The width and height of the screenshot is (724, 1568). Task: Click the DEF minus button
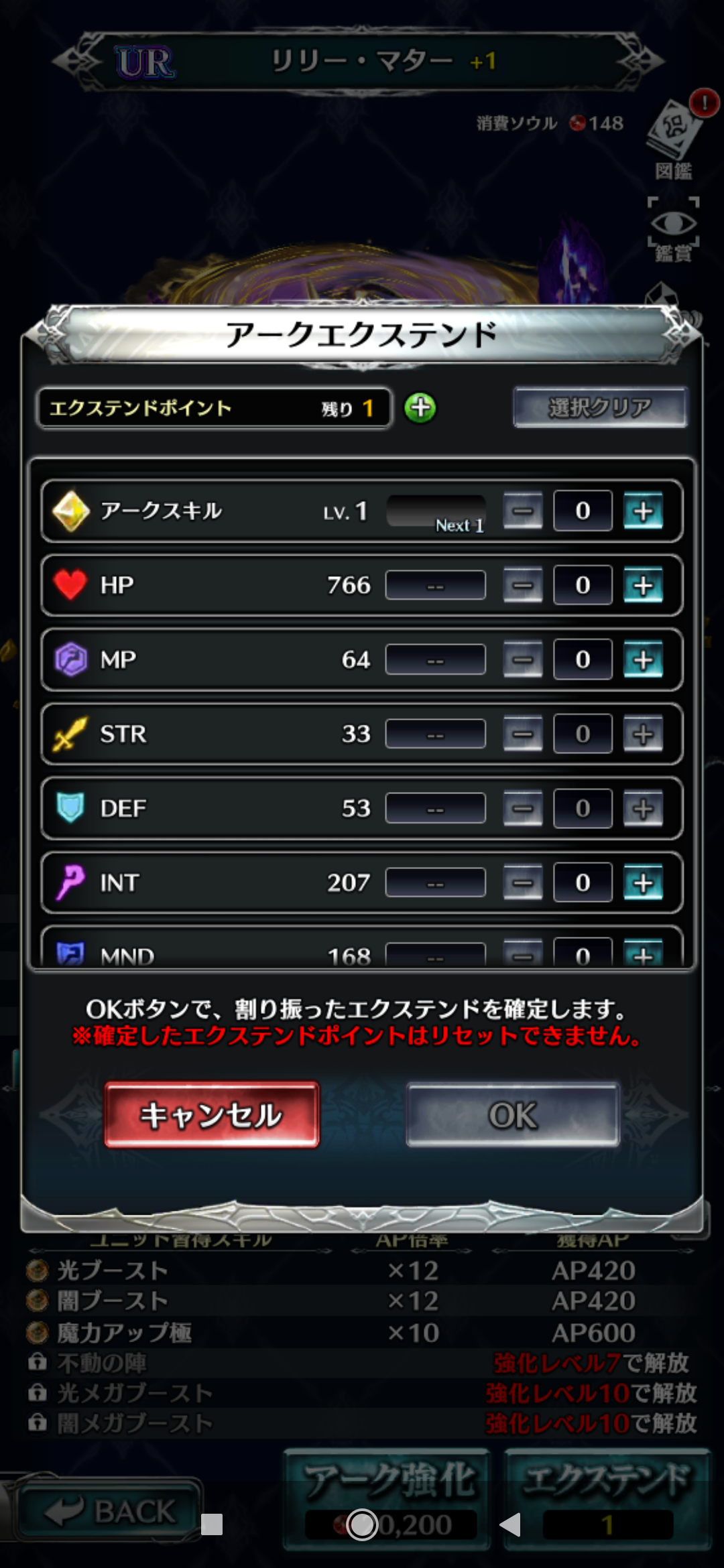click(523, 809)
